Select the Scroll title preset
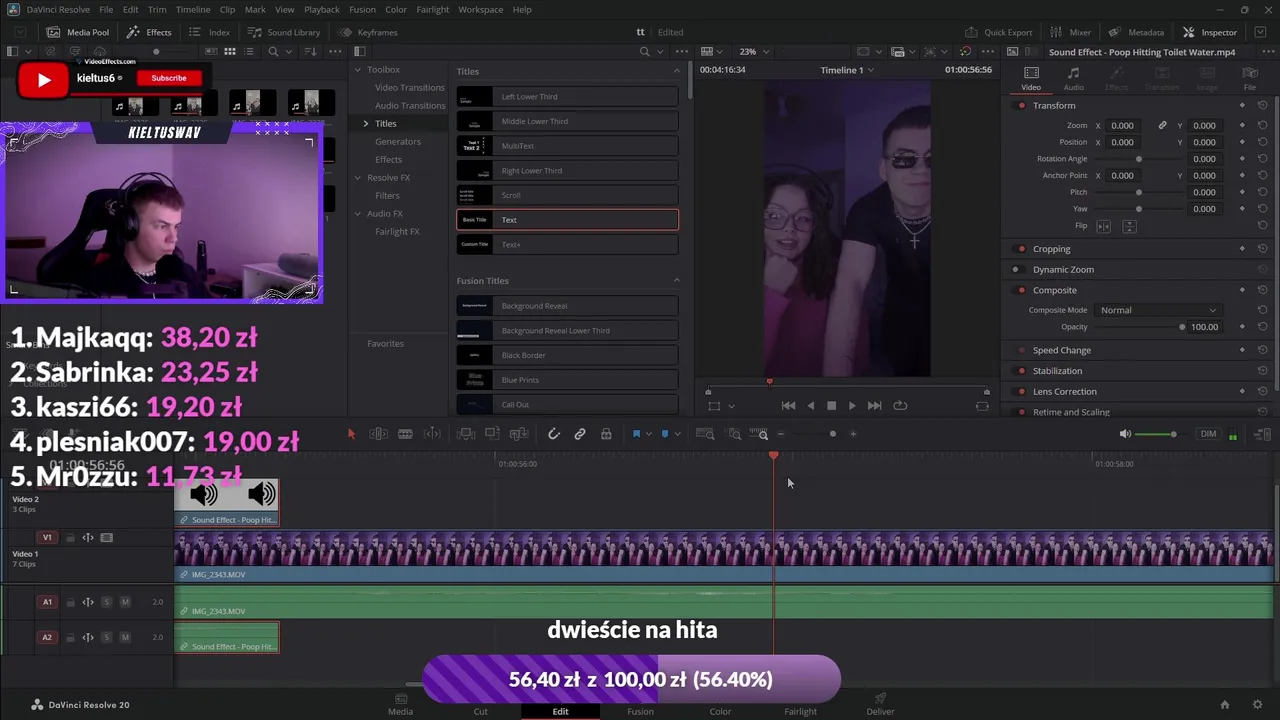 click(x=567, y=195)
